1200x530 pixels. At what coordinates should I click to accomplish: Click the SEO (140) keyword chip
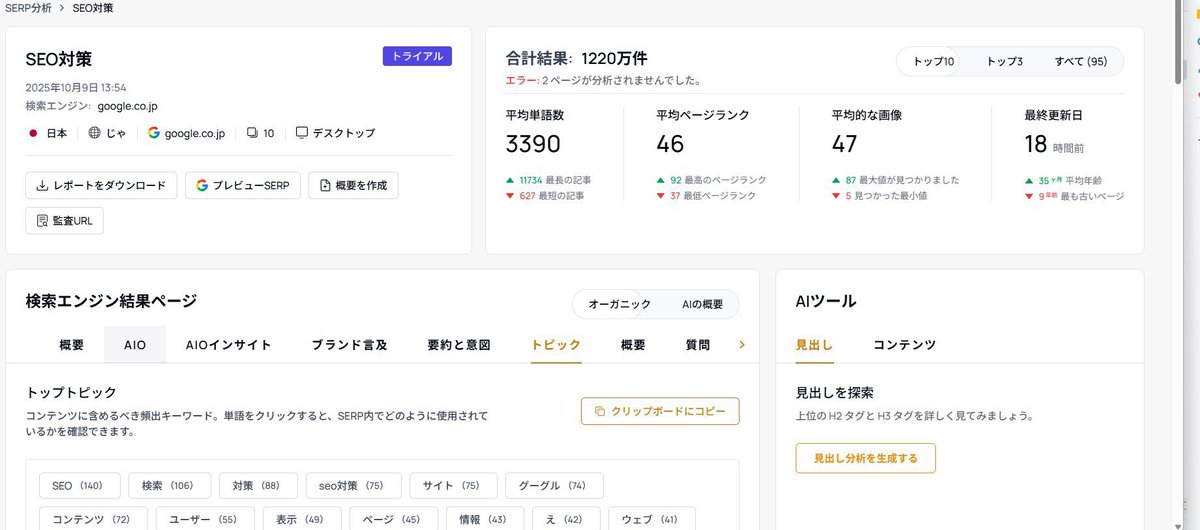(80, 485)
